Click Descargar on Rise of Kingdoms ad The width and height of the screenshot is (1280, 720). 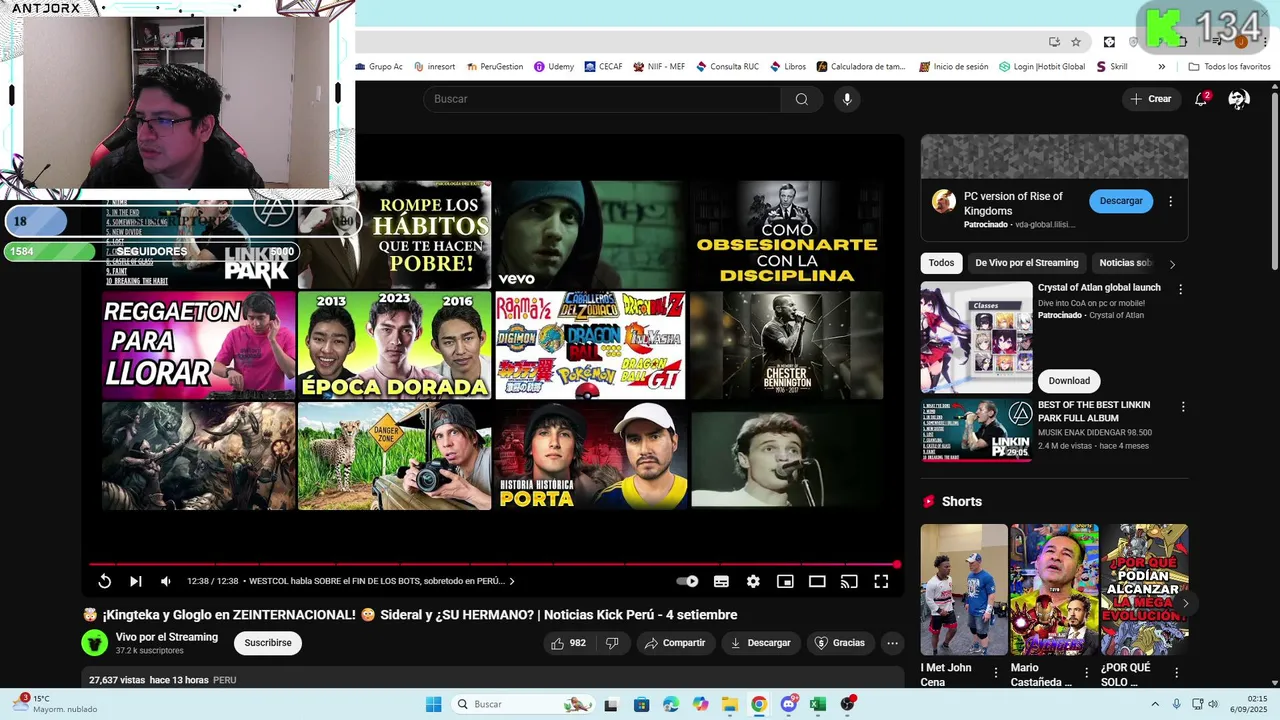click(x=1121, y=201)
